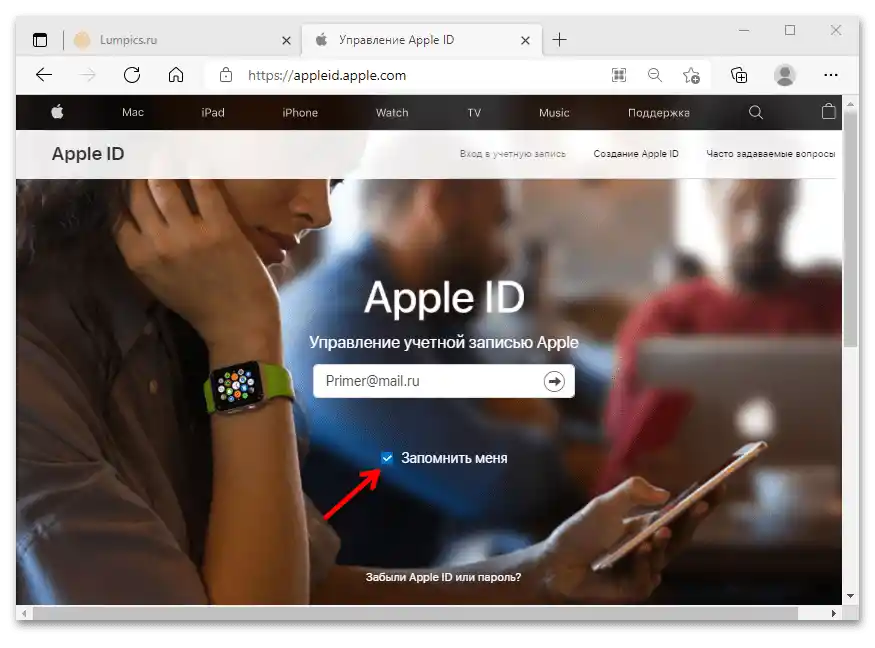Click horizontal scrollbar left arrow
The image size is (875, 648).
(x=24, y=613)
